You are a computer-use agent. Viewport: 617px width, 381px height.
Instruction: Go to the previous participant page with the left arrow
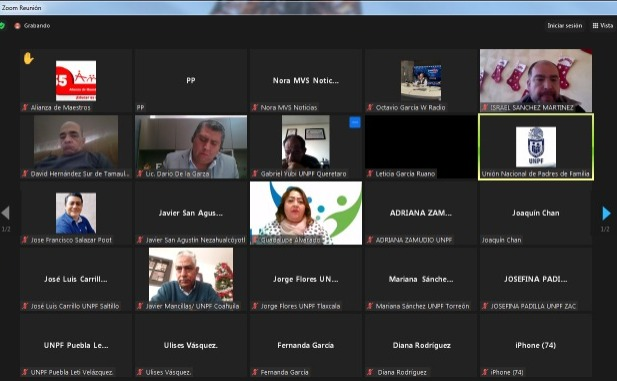(x=6, y=213)
